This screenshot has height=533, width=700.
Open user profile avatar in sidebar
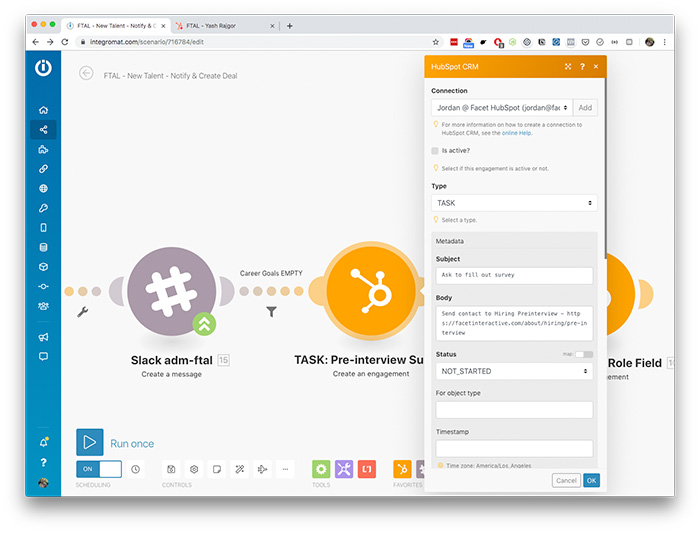43,483
